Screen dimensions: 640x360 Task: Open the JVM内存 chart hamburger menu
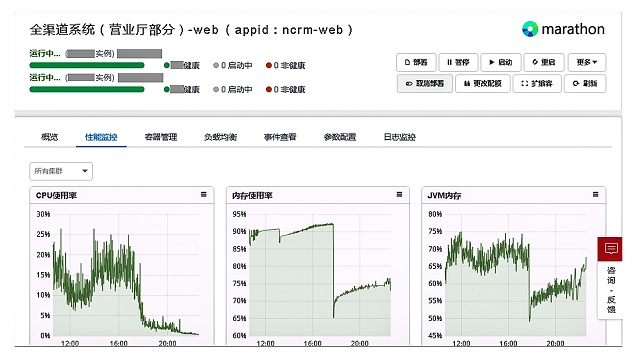click(596, 195)
